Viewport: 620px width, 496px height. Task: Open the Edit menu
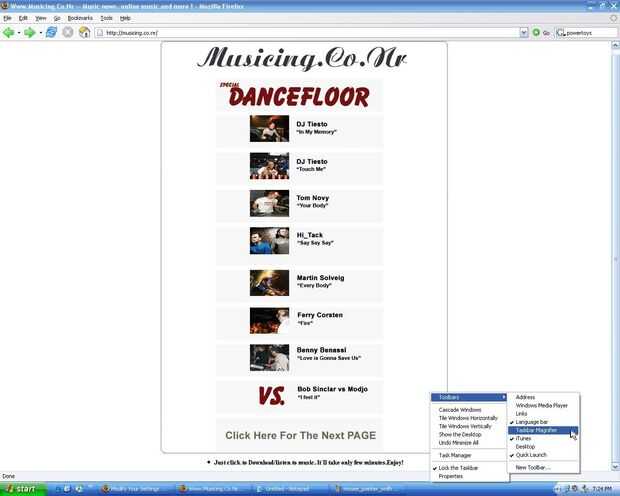coord(23,18)
